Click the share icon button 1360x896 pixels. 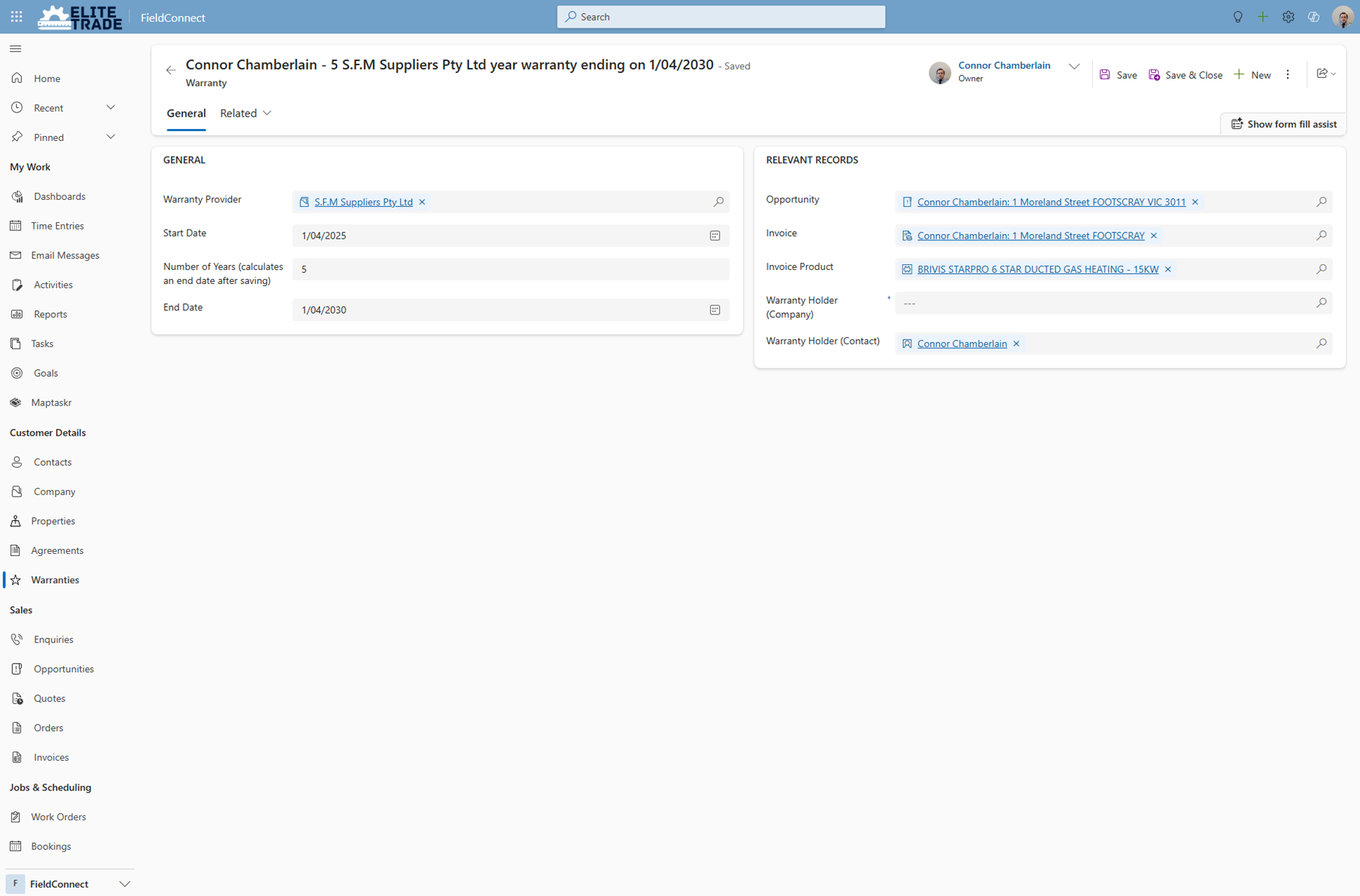click(1322, 74)
